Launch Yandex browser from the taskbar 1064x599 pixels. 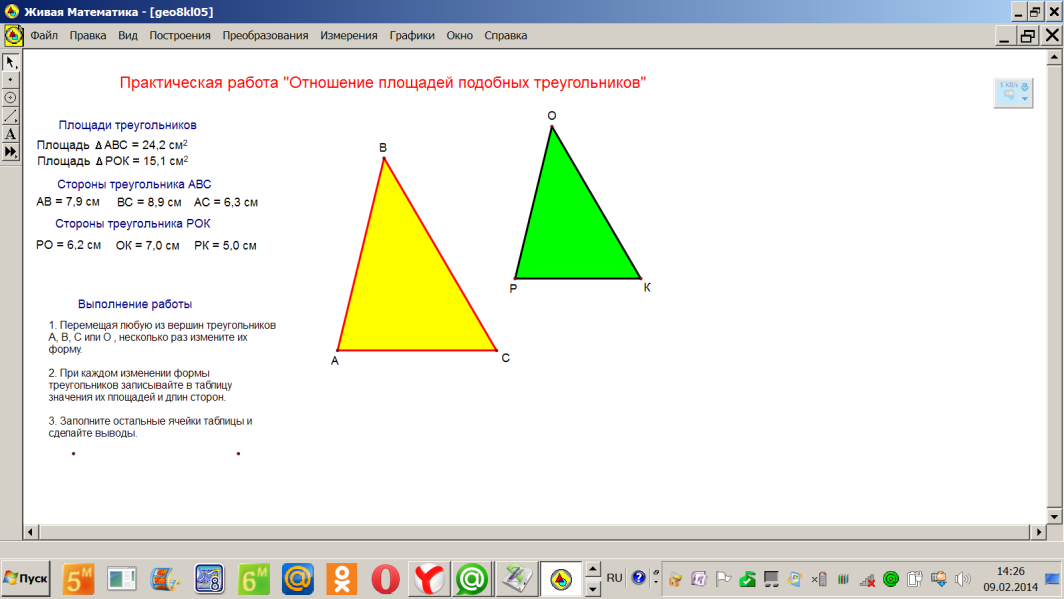point(429,578)
